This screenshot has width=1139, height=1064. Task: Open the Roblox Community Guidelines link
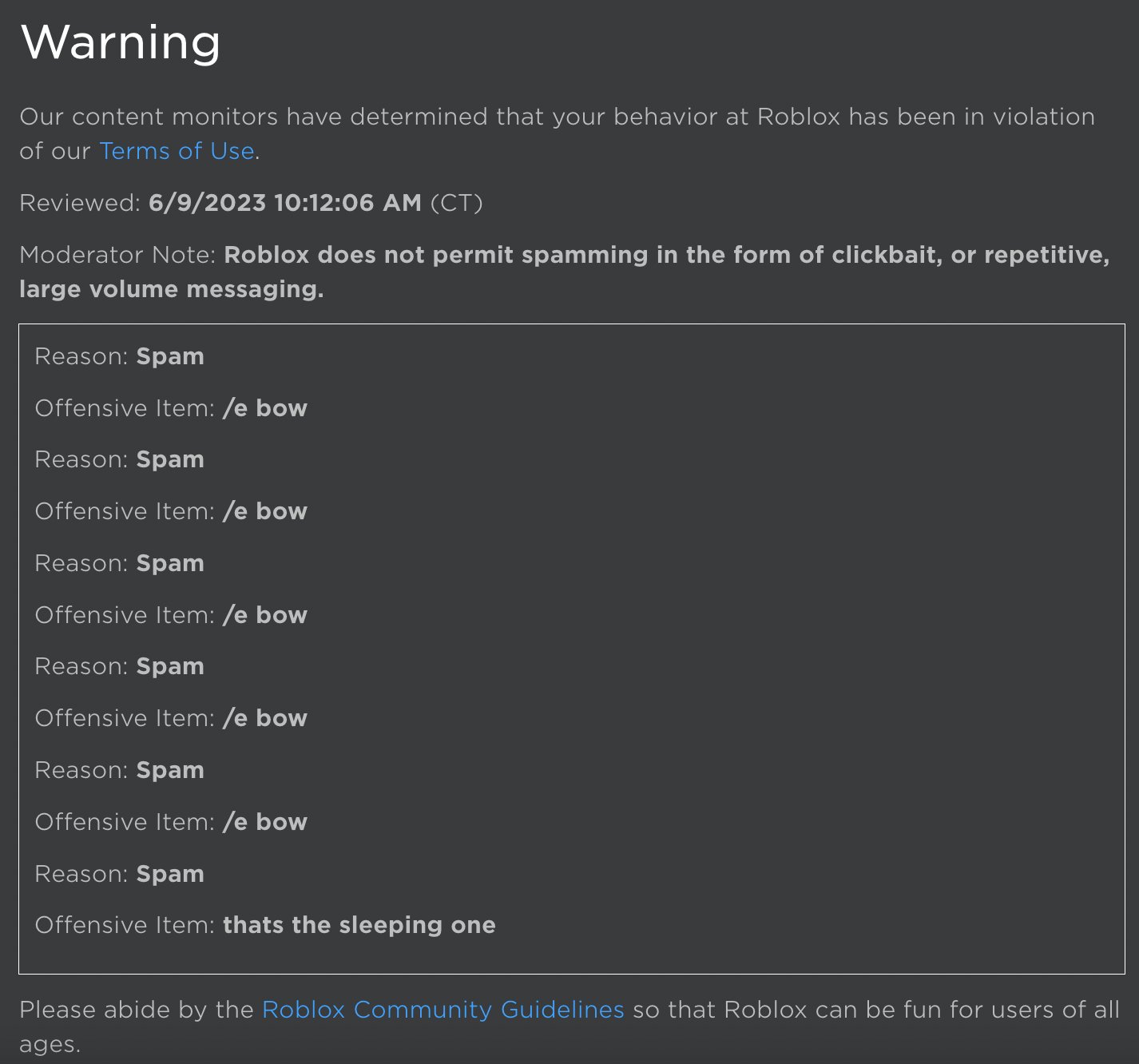443,1010
